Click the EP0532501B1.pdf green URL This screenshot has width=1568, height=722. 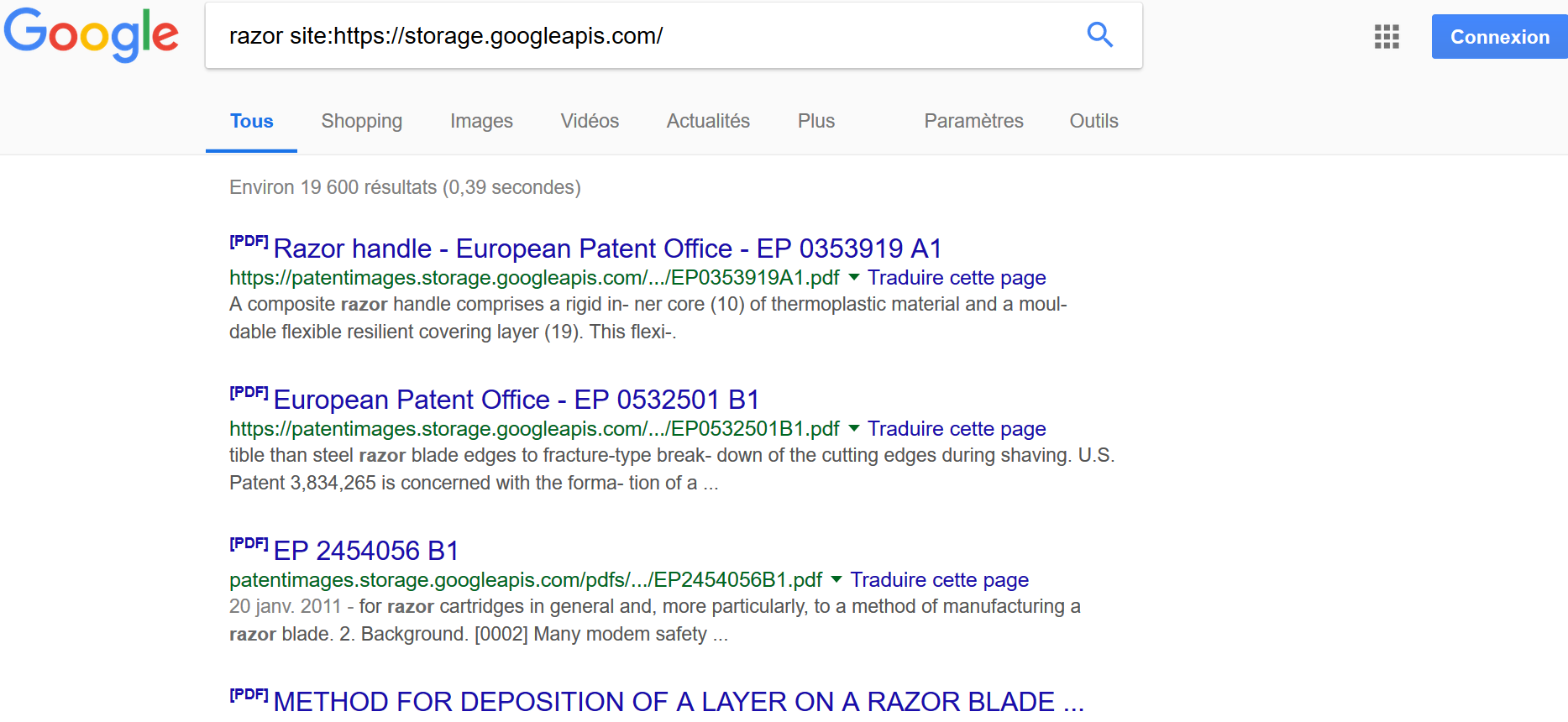[x=534, y=429]
